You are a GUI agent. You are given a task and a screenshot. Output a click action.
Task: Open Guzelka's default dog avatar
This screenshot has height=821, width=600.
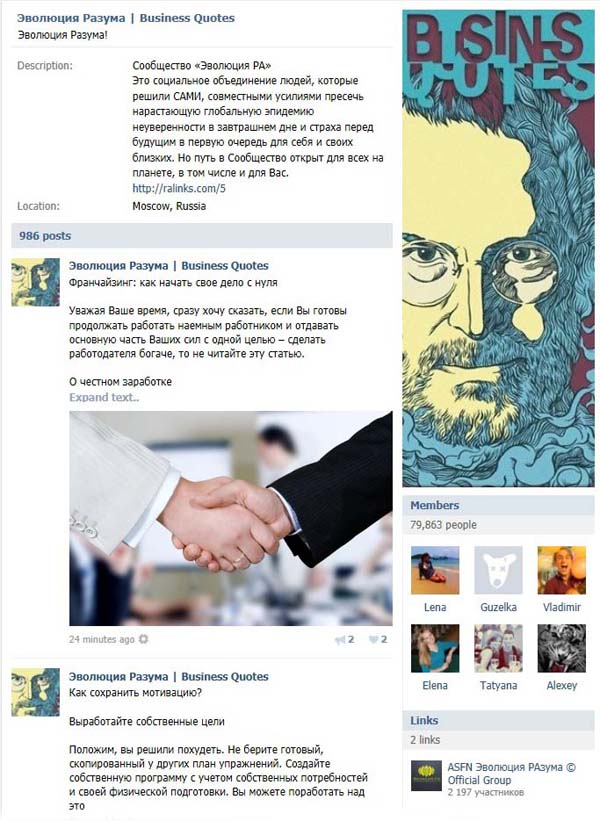[498, 570]
